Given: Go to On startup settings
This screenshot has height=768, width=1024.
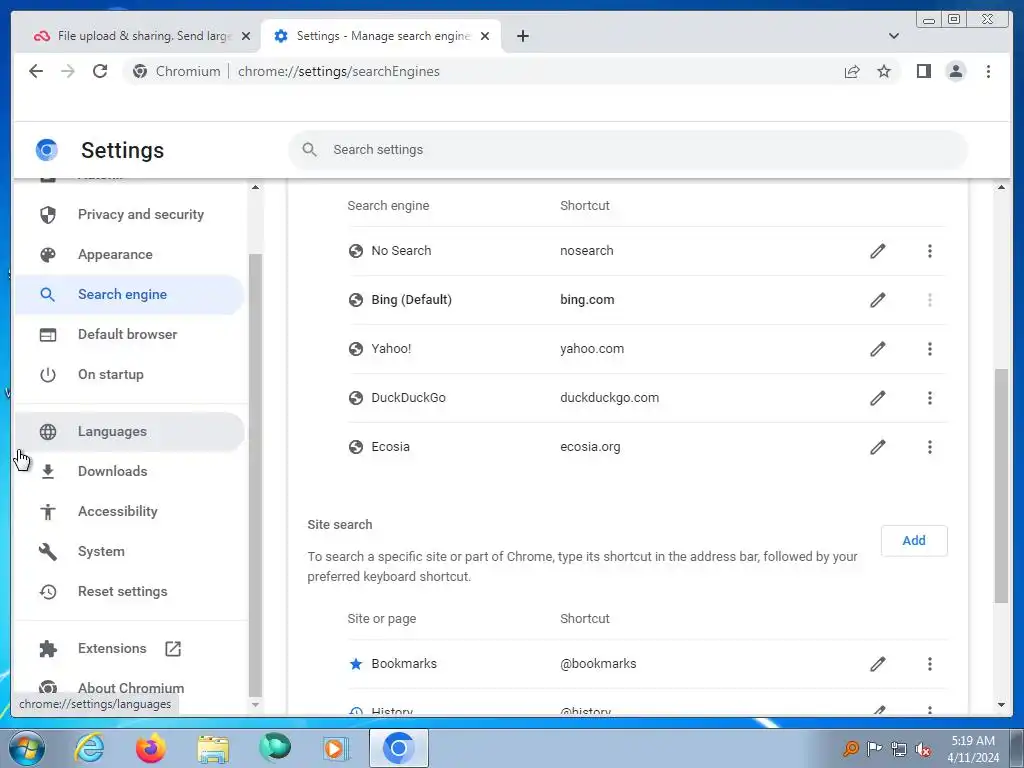Looking at the screenshot, I should coord(129,374).
